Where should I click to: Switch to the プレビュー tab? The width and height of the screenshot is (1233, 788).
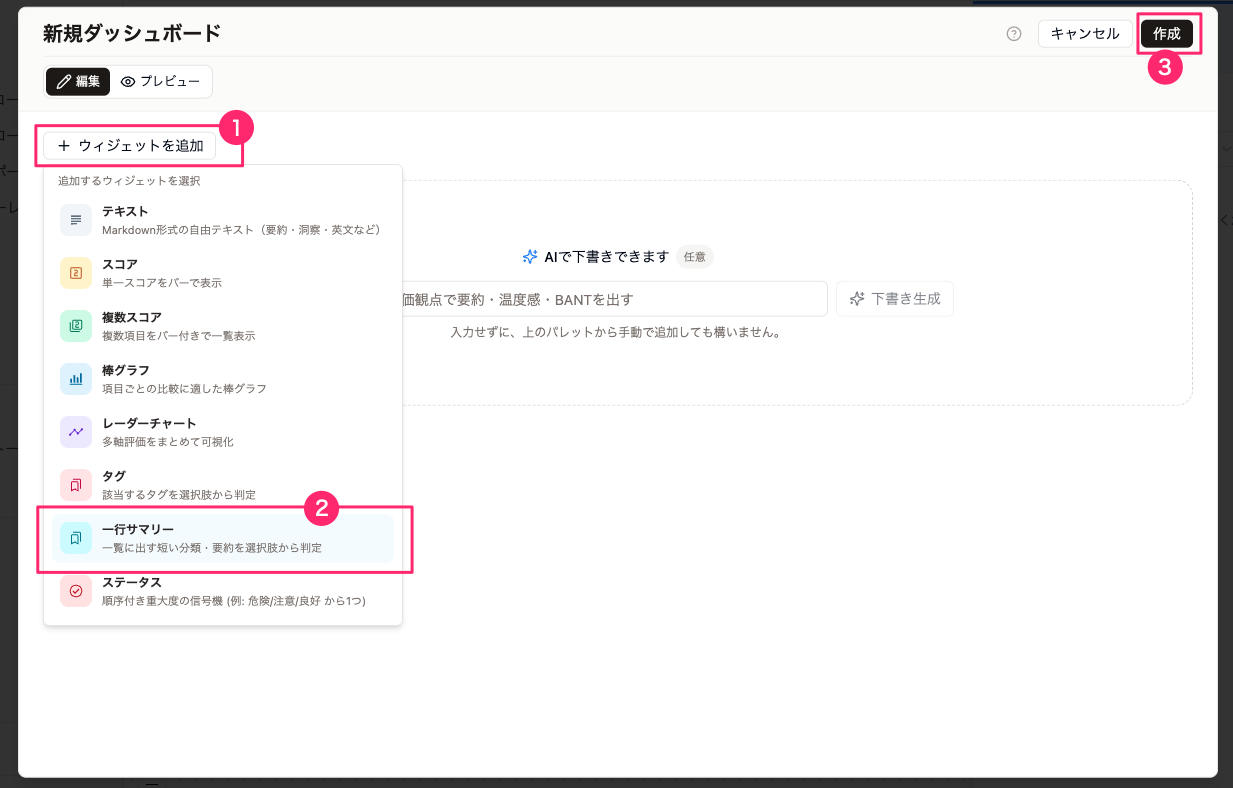point(160,82)
